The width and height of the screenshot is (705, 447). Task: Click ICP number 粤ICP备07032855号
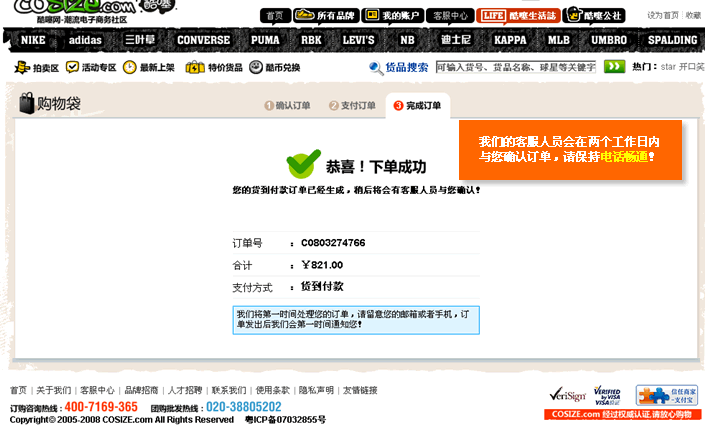pos(286,420)
